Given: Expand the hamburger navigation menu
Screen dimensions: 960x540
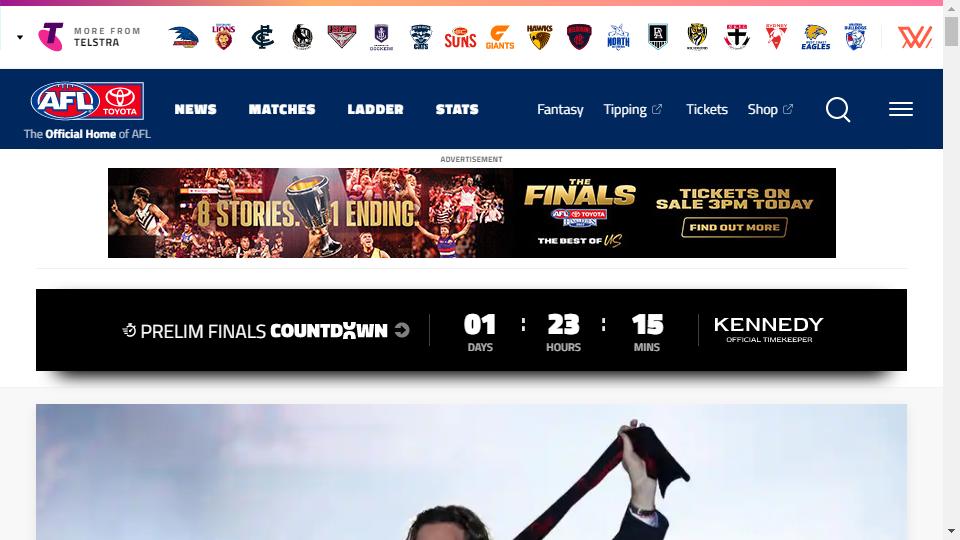Looking at the screenshot, I should tap(901, 109).
